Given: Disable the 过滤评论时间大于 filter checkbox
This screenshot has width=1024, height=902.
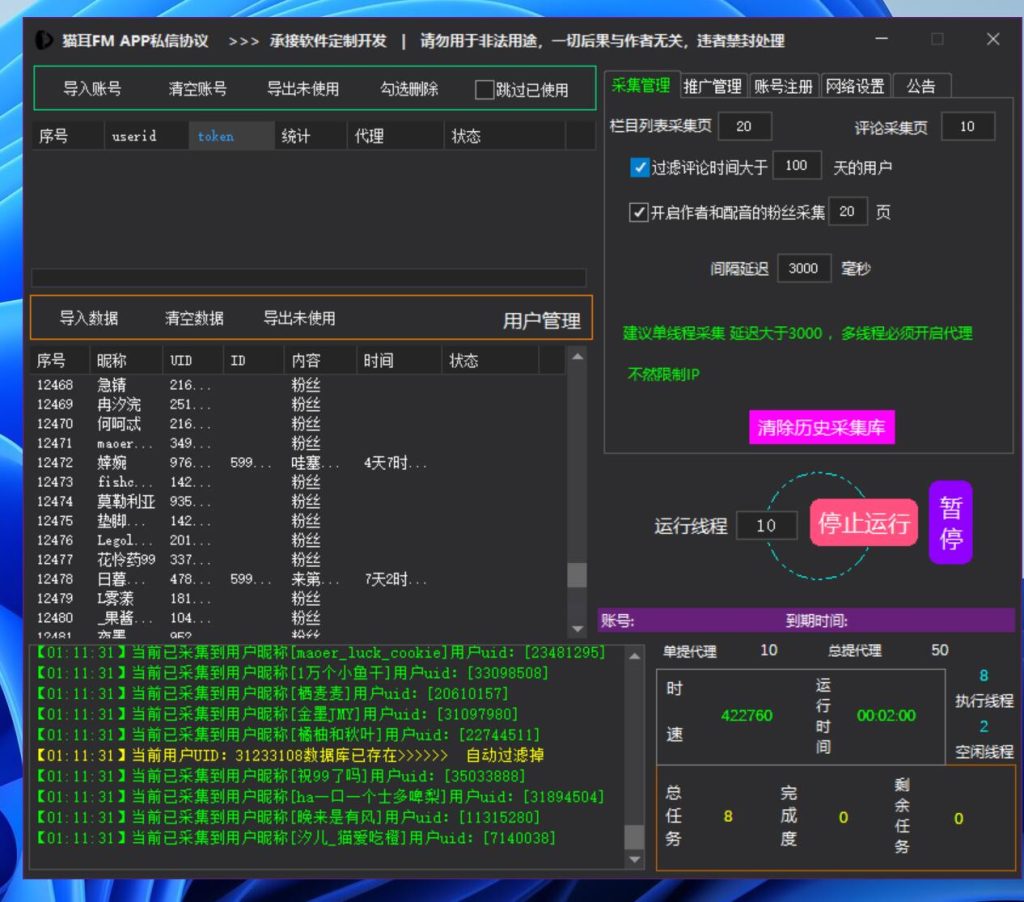Looking at the screenshot, I should tap(640, 167).
